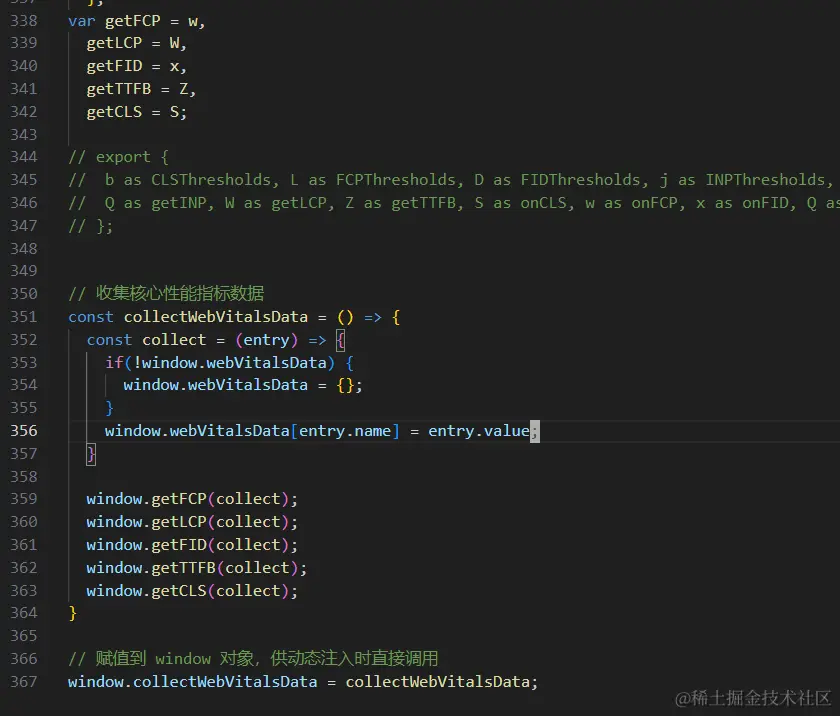Click 'getCLS = S;' assignment text
The width and height of the screenshot is (840, 716).
coord(137,112)
